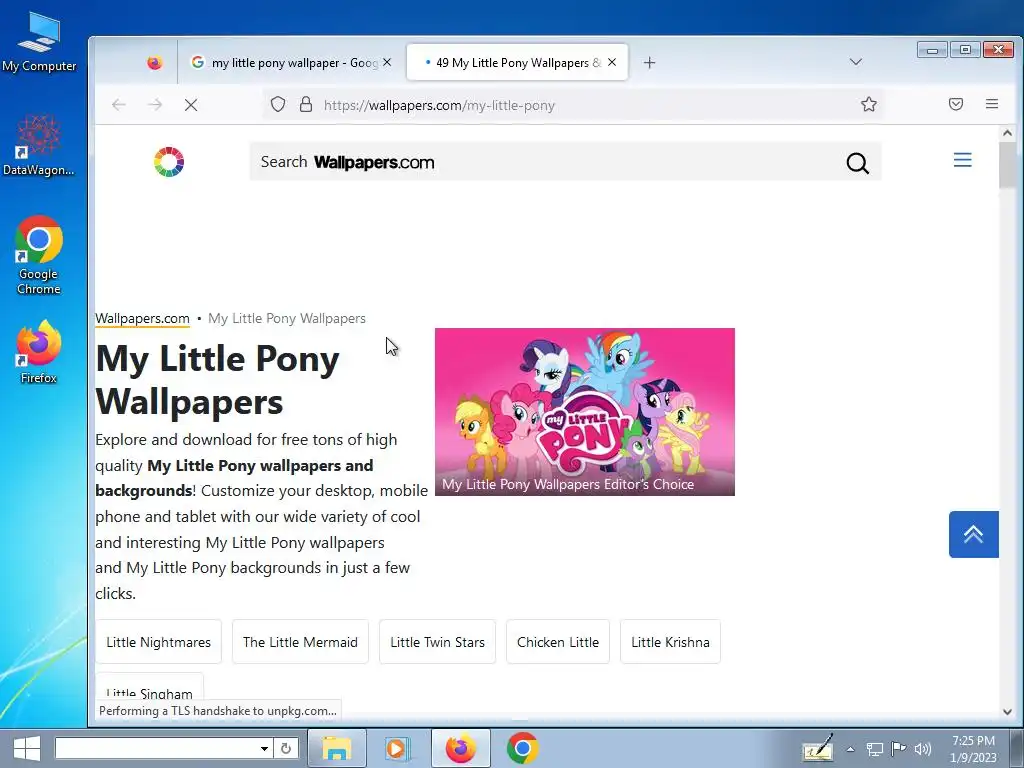Image resolution: width=1024 pixels, height=768 pixels.
Task: Open the Firefox application menu
Action: coord(992,104)
